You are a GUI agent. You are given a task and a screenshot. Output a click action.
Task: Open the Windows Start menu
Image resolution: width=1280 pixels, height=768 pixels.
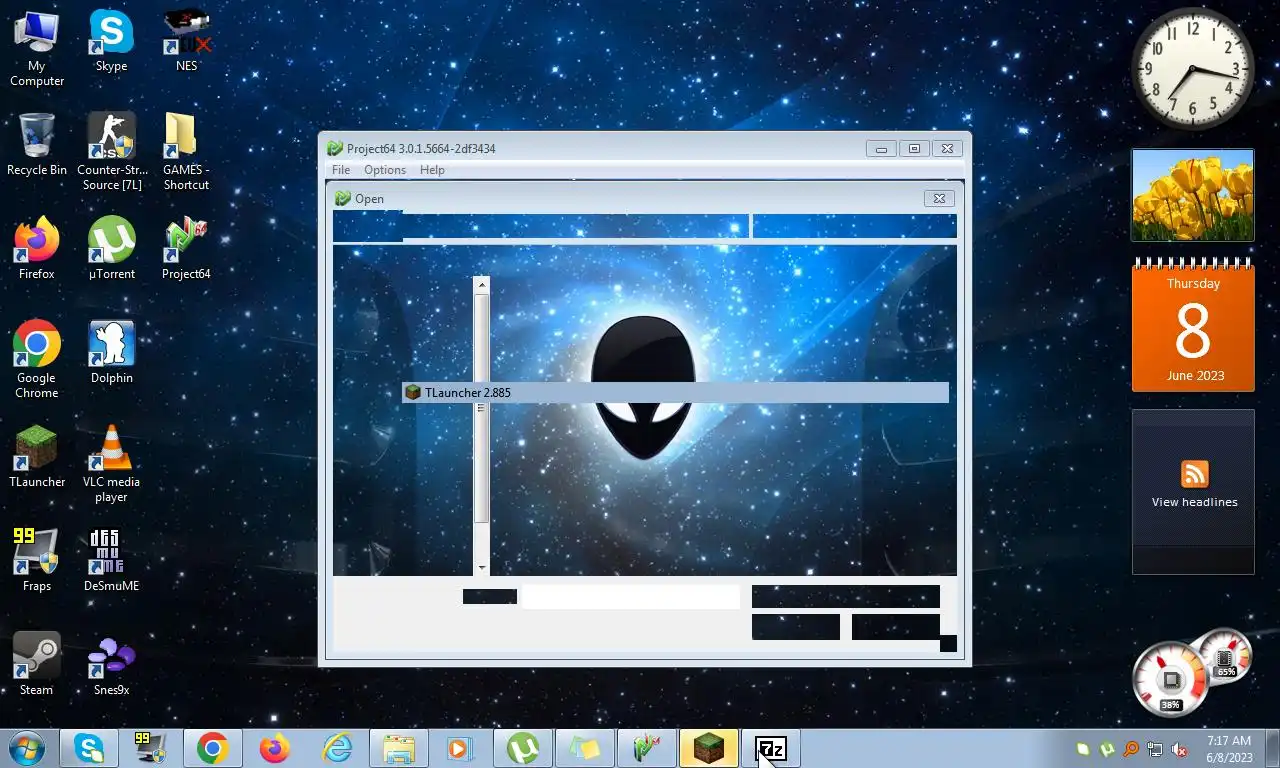tap(26, 748)
